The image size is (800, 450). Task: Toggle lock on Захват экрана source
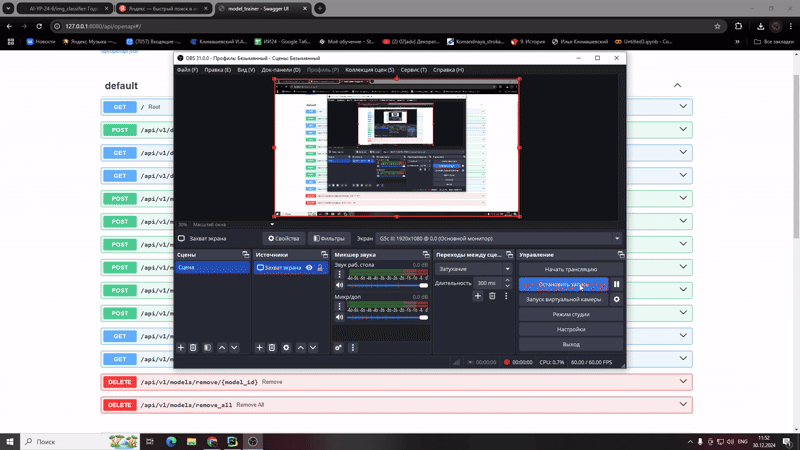[x=320, y=268]
